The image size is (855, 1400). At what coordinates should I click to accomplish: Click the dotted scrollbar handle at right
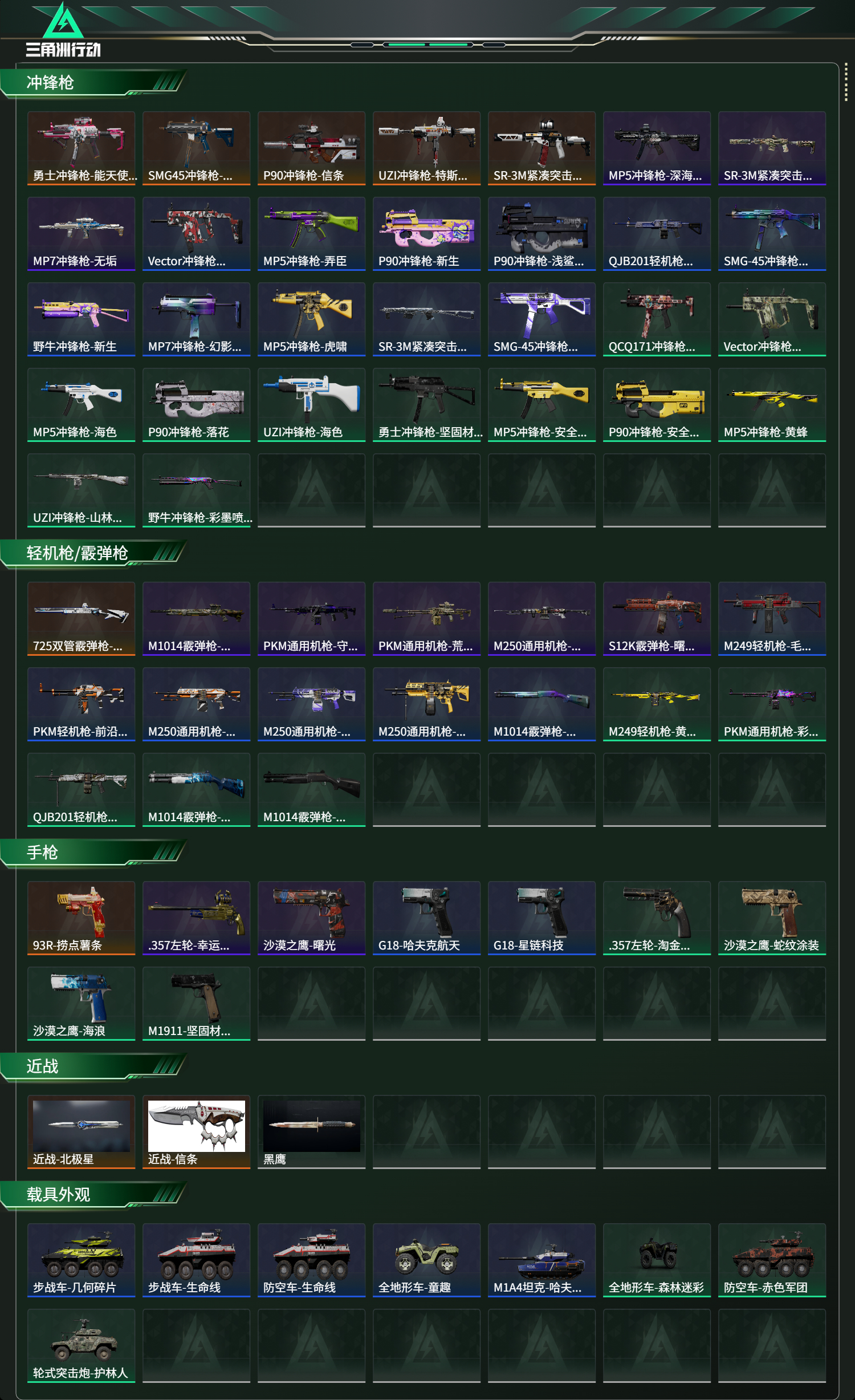coord(846,84)
